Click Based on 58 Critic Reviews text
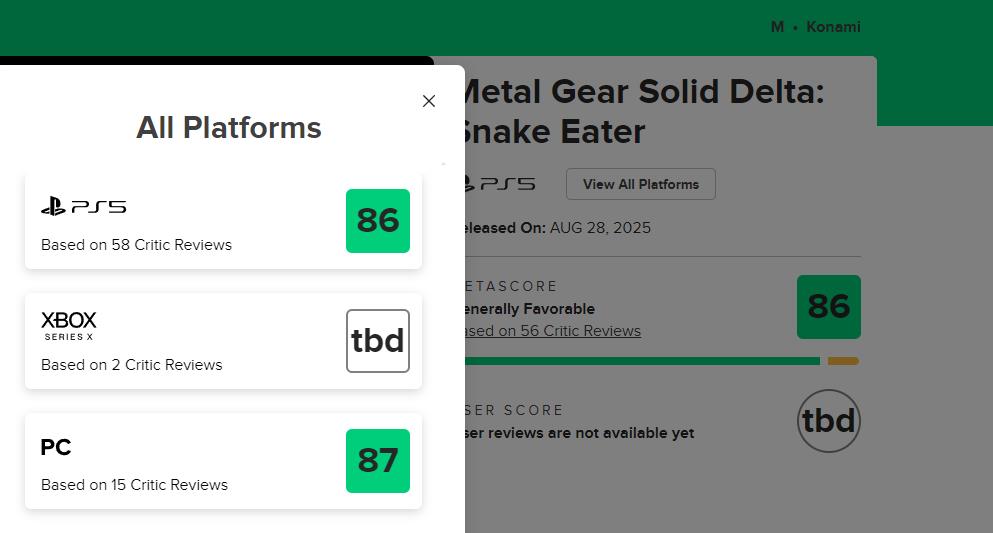 coord(136,245)
